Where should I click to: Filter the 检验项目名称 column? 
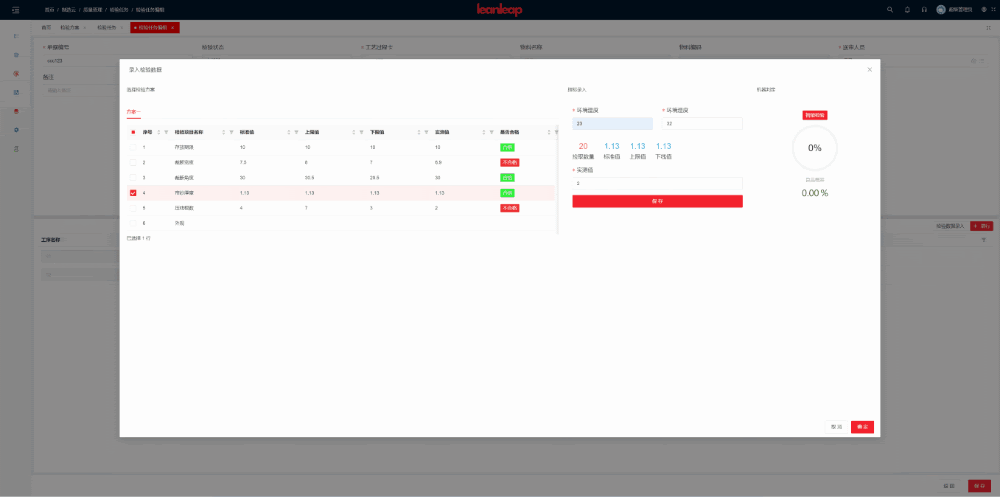[x=232, y=132]
